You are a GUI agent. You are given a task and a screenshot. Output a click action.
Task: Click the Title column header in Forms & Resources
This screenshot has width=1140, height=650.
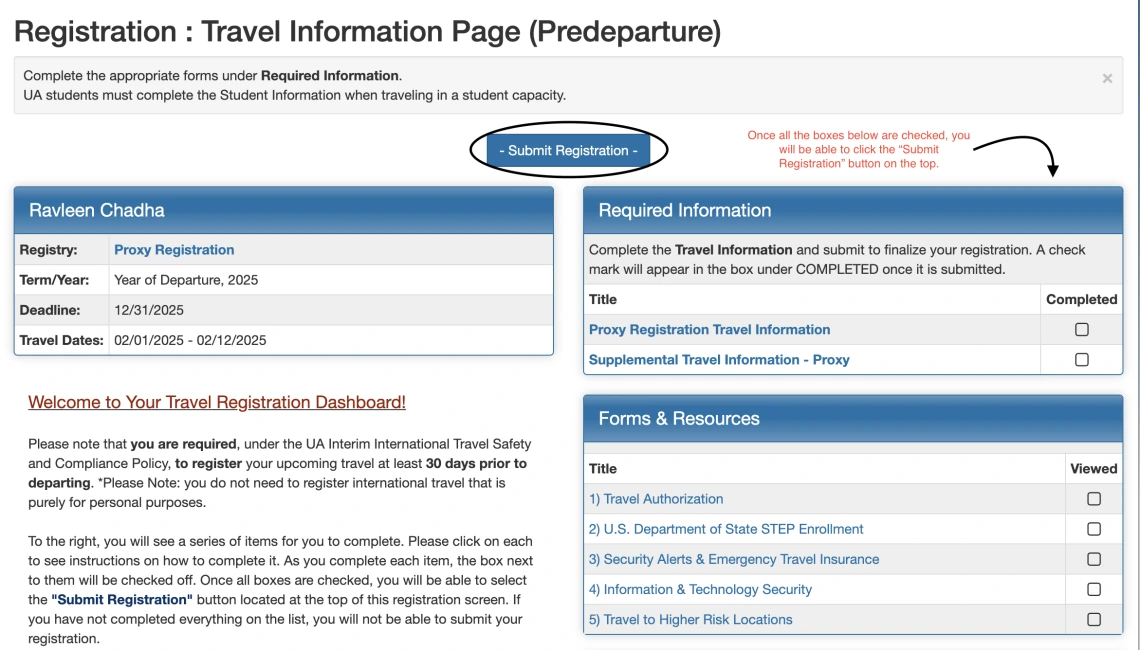tap(603, 469)
